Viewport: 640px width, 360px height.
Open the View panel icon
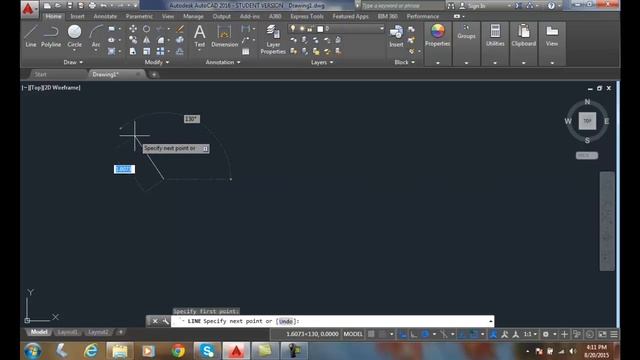pos(552,35)
